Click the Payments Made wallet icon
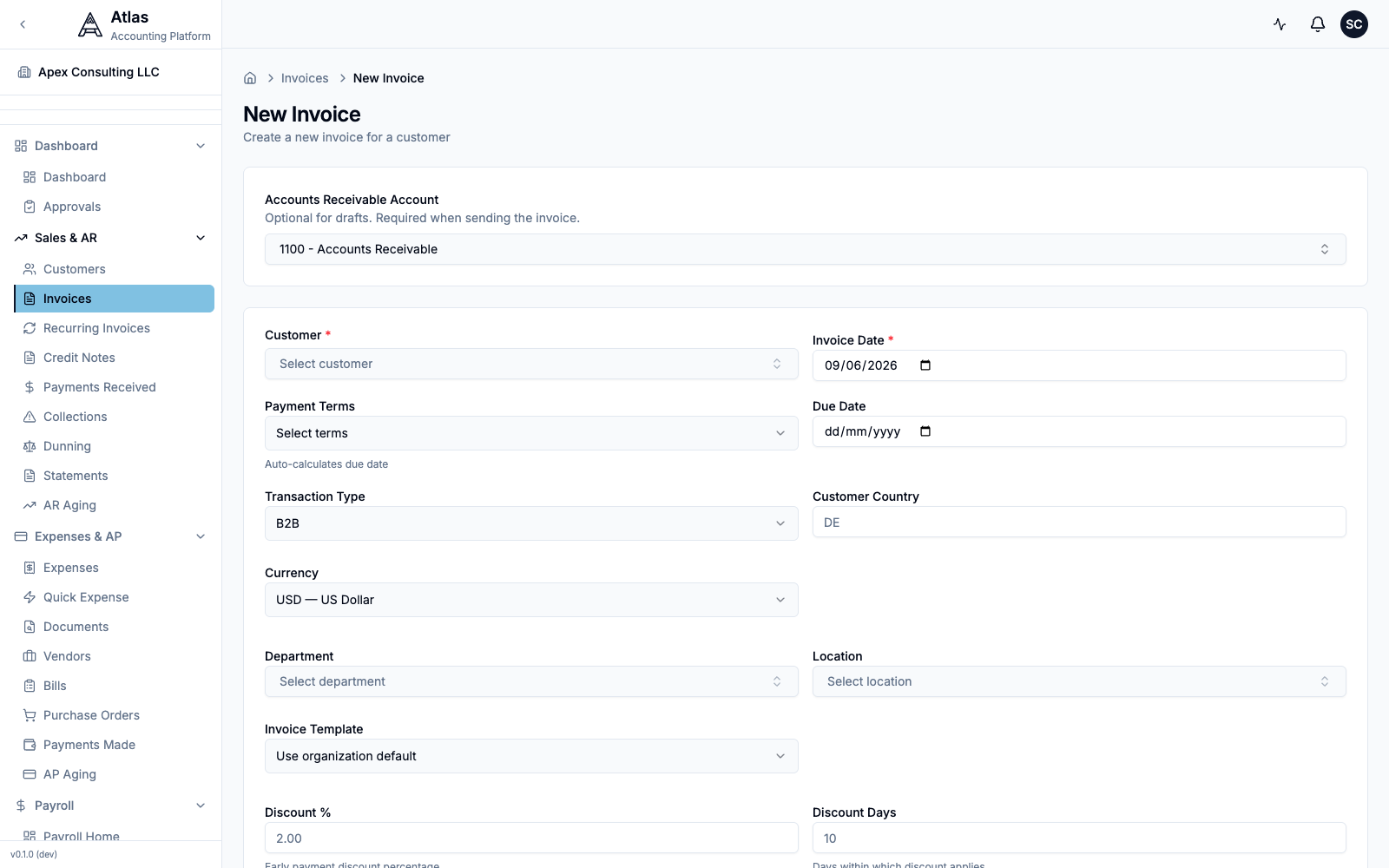 (30, 745)
